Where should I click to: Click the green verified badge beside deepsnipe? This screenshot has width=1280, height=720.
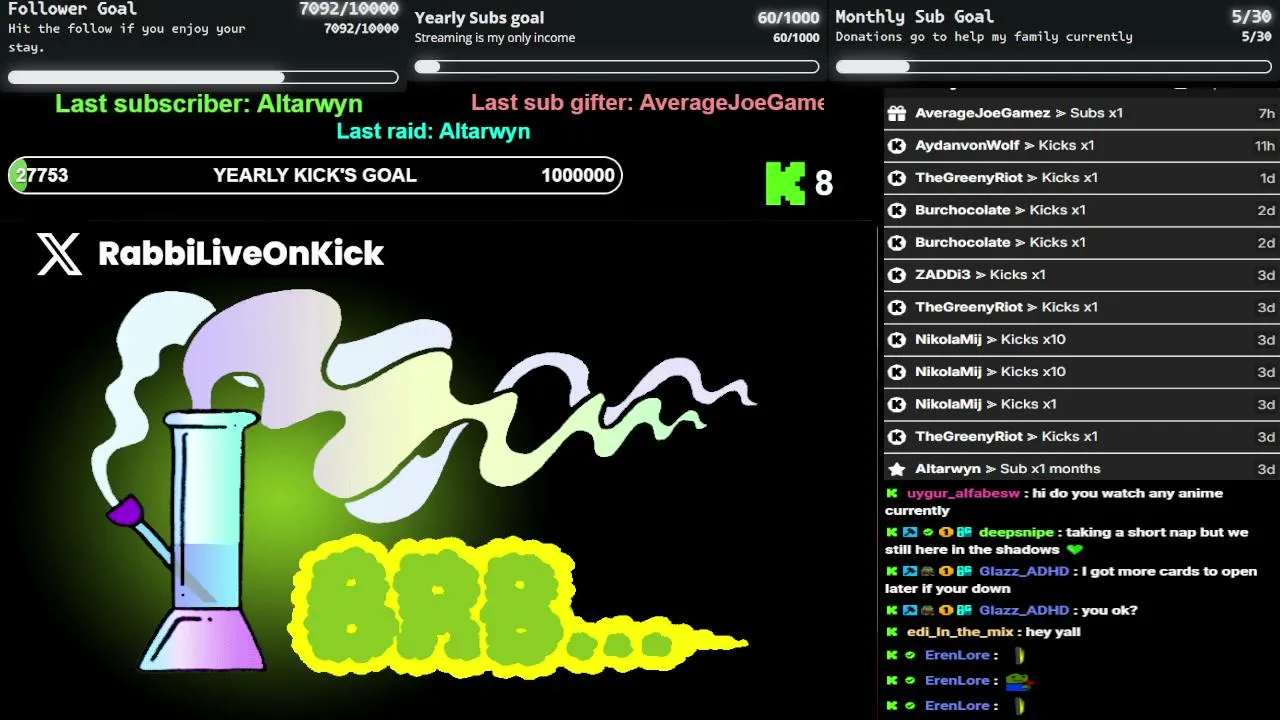tap(928, 533)
